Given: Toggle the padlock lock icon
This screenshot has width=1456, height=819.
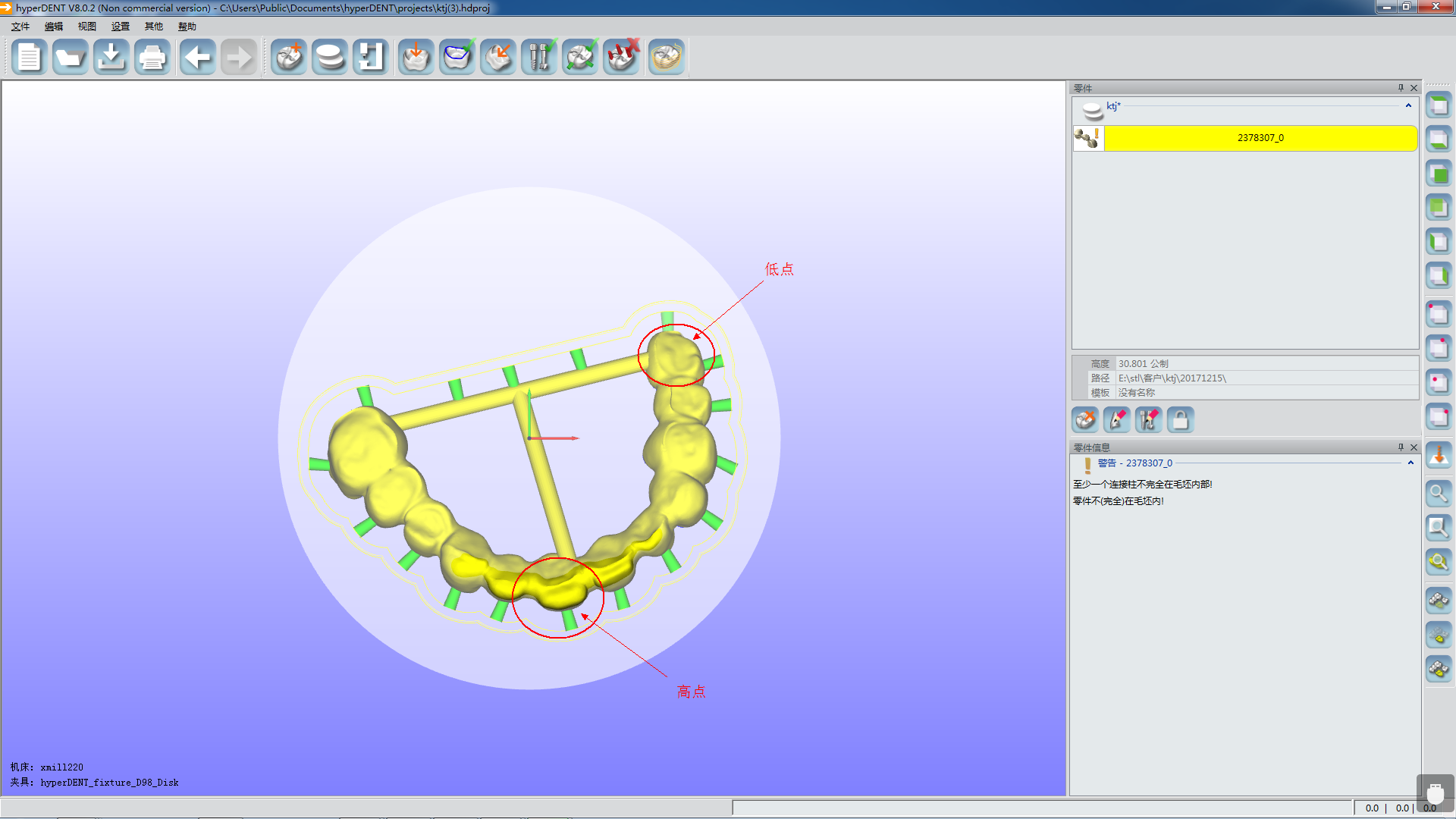Looking at the screenshot, I should pos(1181,419).
